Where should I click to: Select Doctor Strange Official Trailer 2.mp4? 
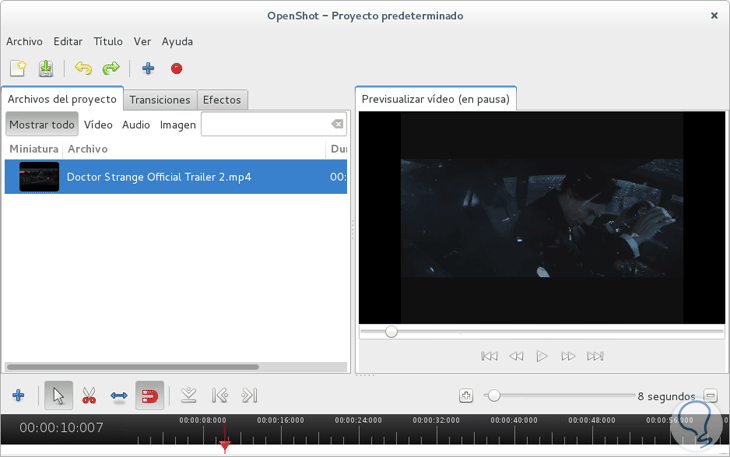[176, 177]
